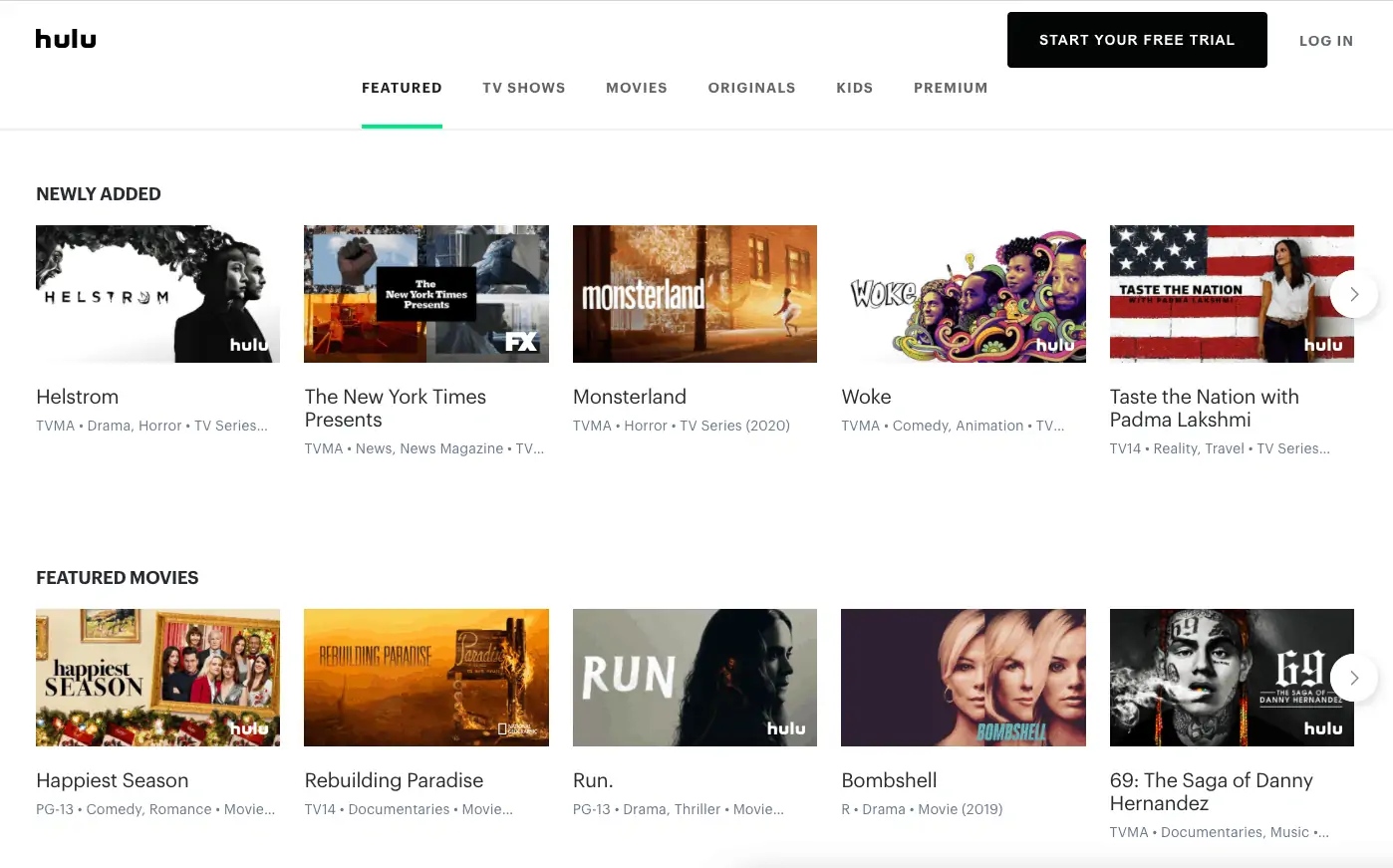
Task: Click the Hulu logo in the header
Action: [66, 39]
